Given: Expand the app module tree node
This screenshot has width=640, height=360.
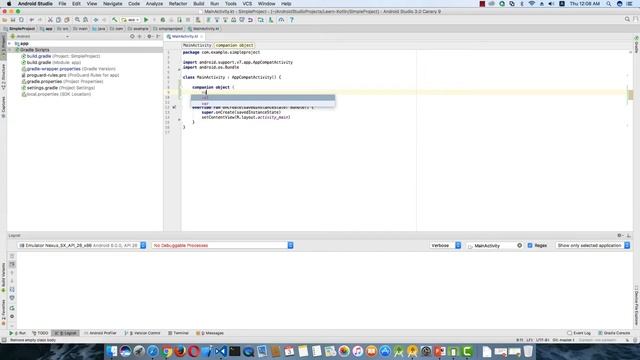Looking at the screenshot, I should [10, 43].
